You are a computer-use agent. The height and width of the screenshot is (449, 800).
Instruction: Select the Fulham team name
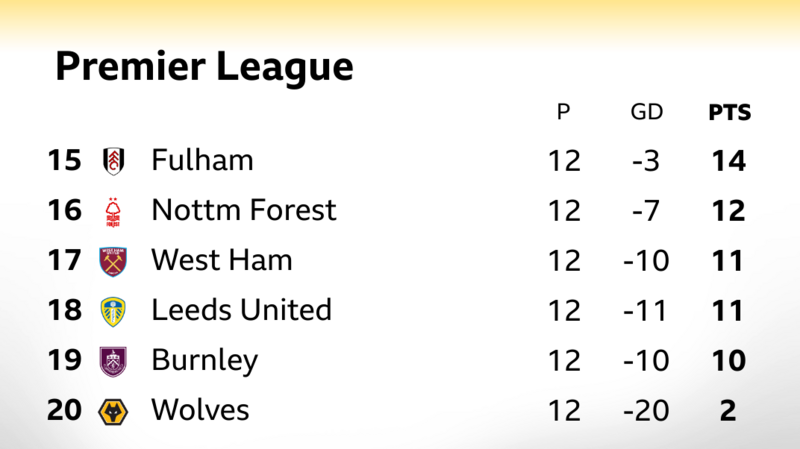tap(202, 160)
